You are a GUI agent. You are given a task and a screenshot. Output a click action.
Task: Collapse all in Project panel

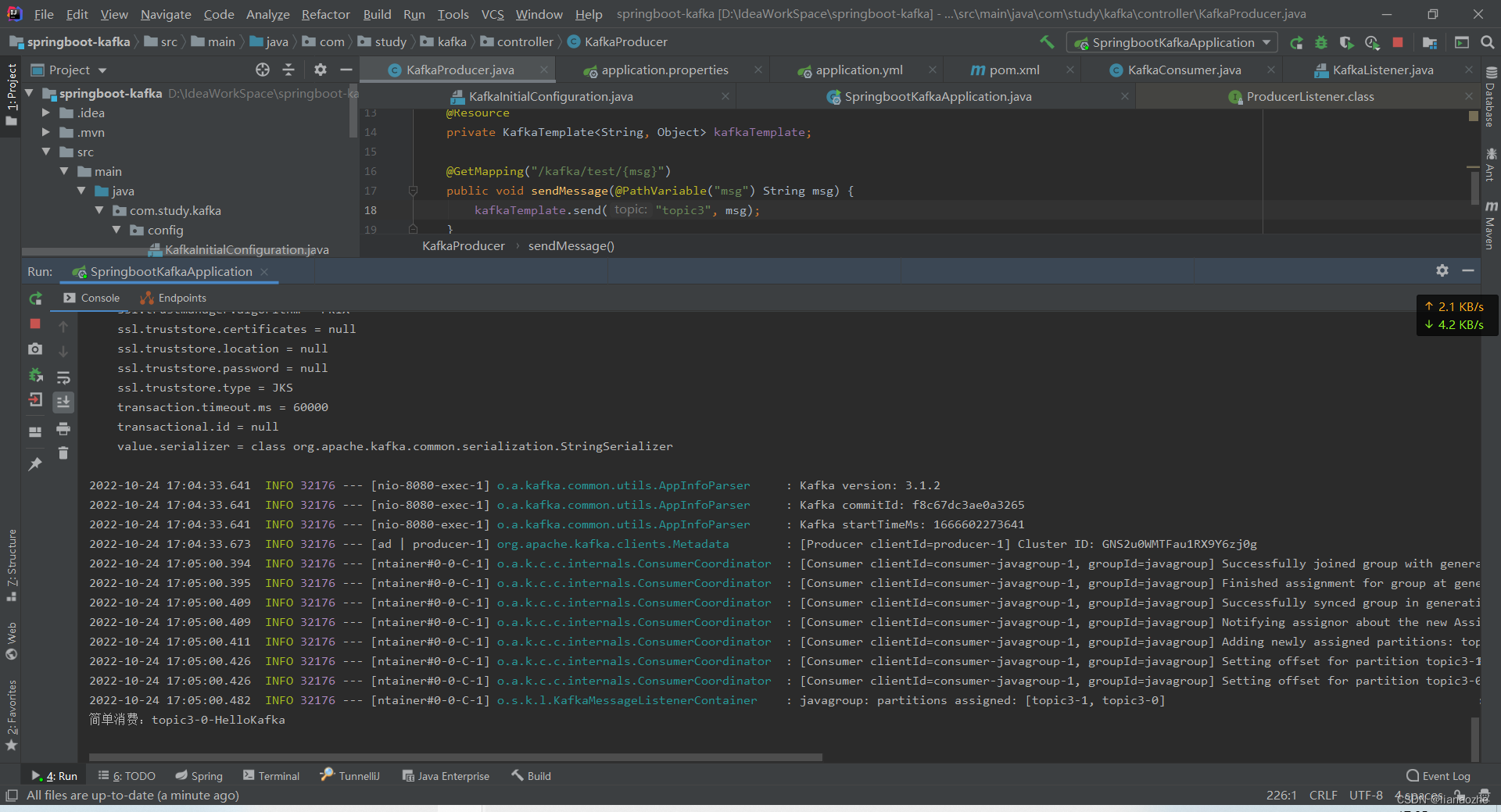[288, 70]
